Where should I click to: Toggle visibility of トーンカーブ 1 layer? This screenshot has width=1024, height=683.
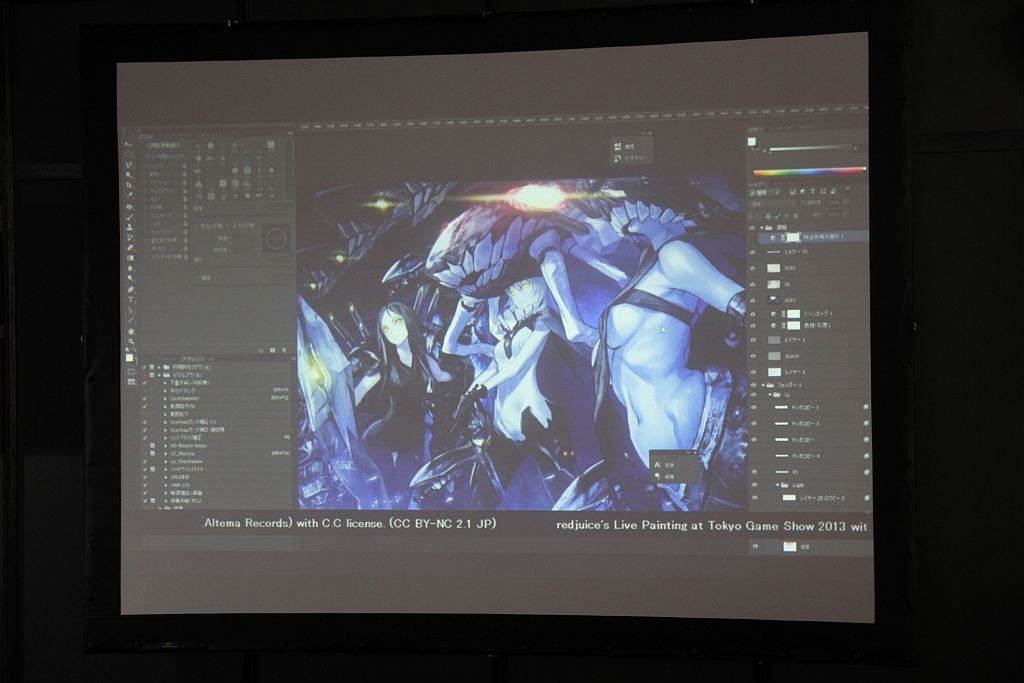click(752, 314)
